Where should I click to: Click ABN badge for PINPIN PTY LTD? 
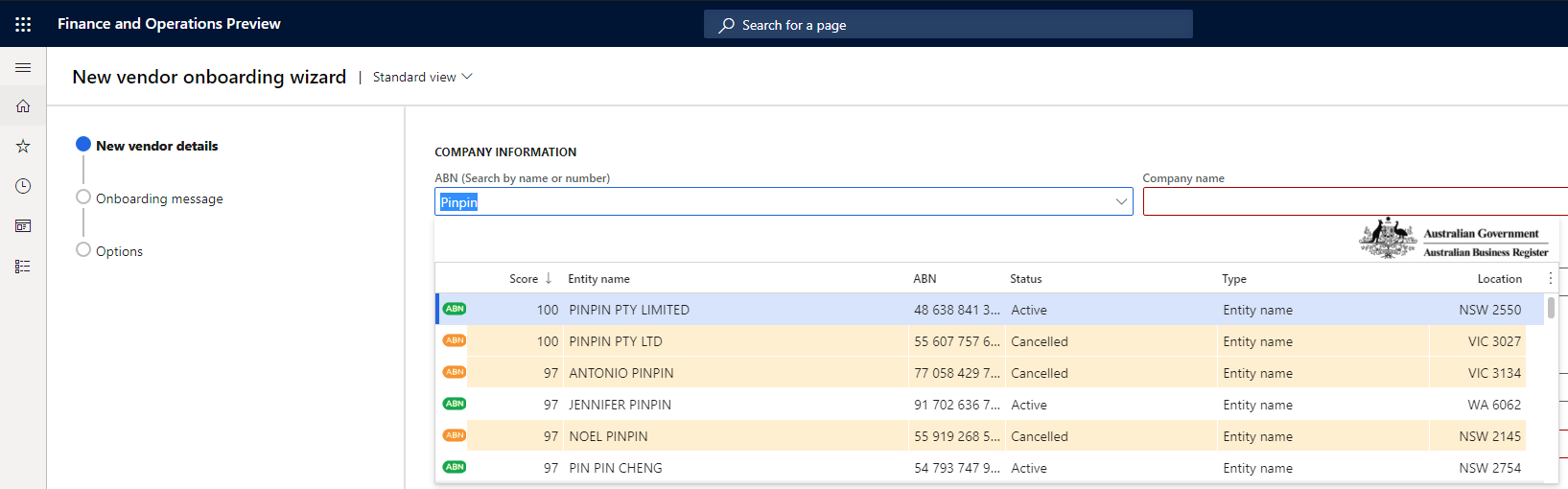[x=455, y=340]
